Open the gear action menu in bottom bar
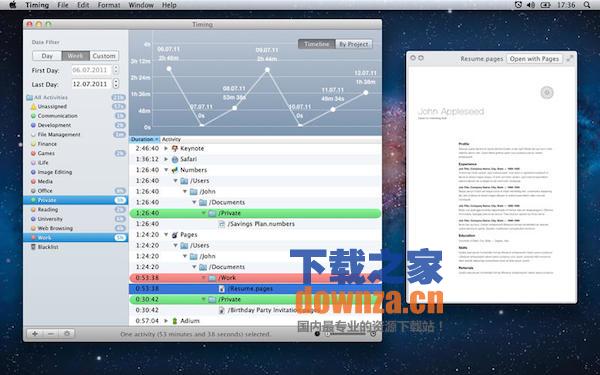This screenshot has height=375, width=600. [67, 334]
